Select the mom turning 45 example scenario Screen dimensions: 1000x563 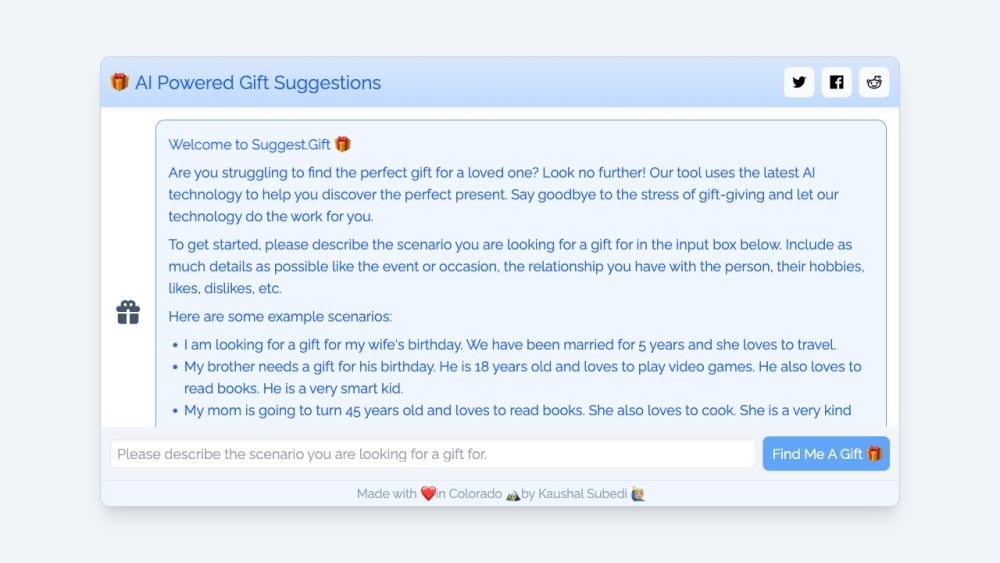pyautogui.click(x=517, y=410)
